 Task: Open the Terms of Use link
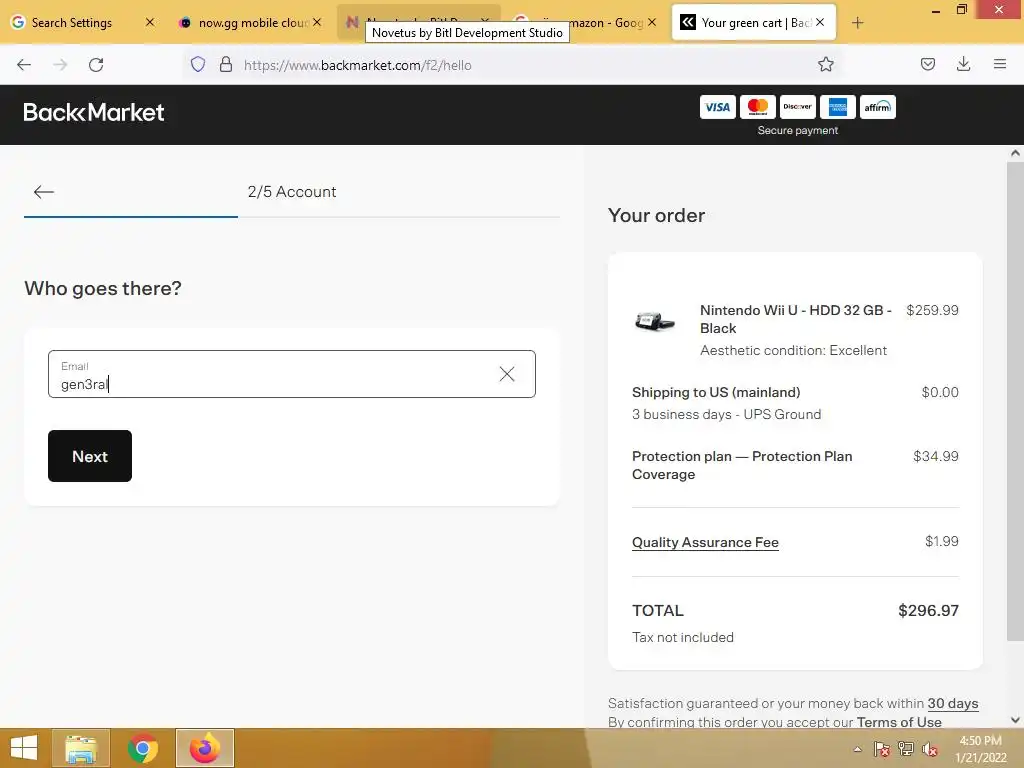(899, 722)
